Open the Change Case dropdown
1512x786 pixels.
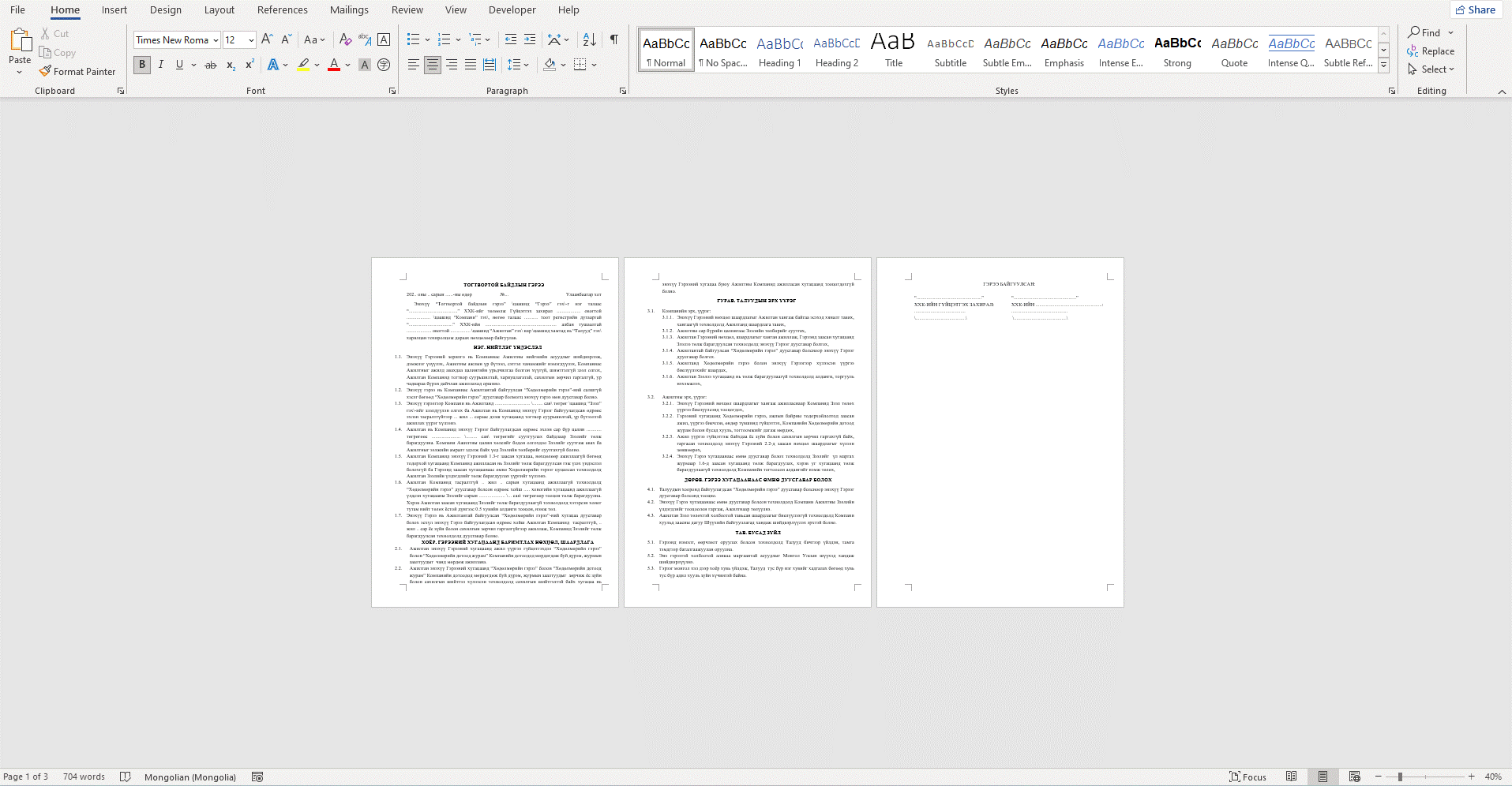point(314,39)
